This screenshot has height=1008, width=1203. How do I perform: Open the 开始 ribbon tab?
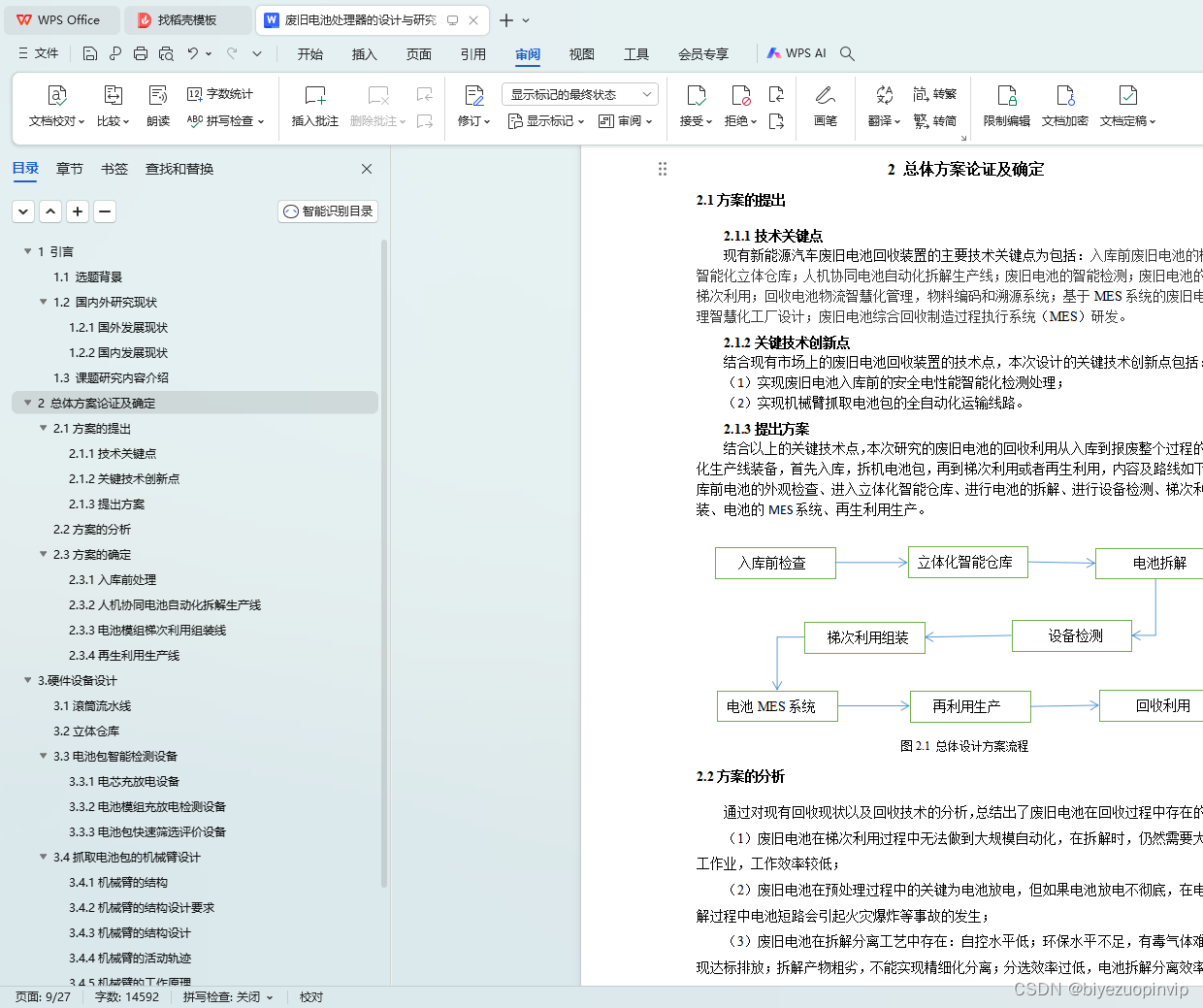pyautogui.click(x=310, y=54)
